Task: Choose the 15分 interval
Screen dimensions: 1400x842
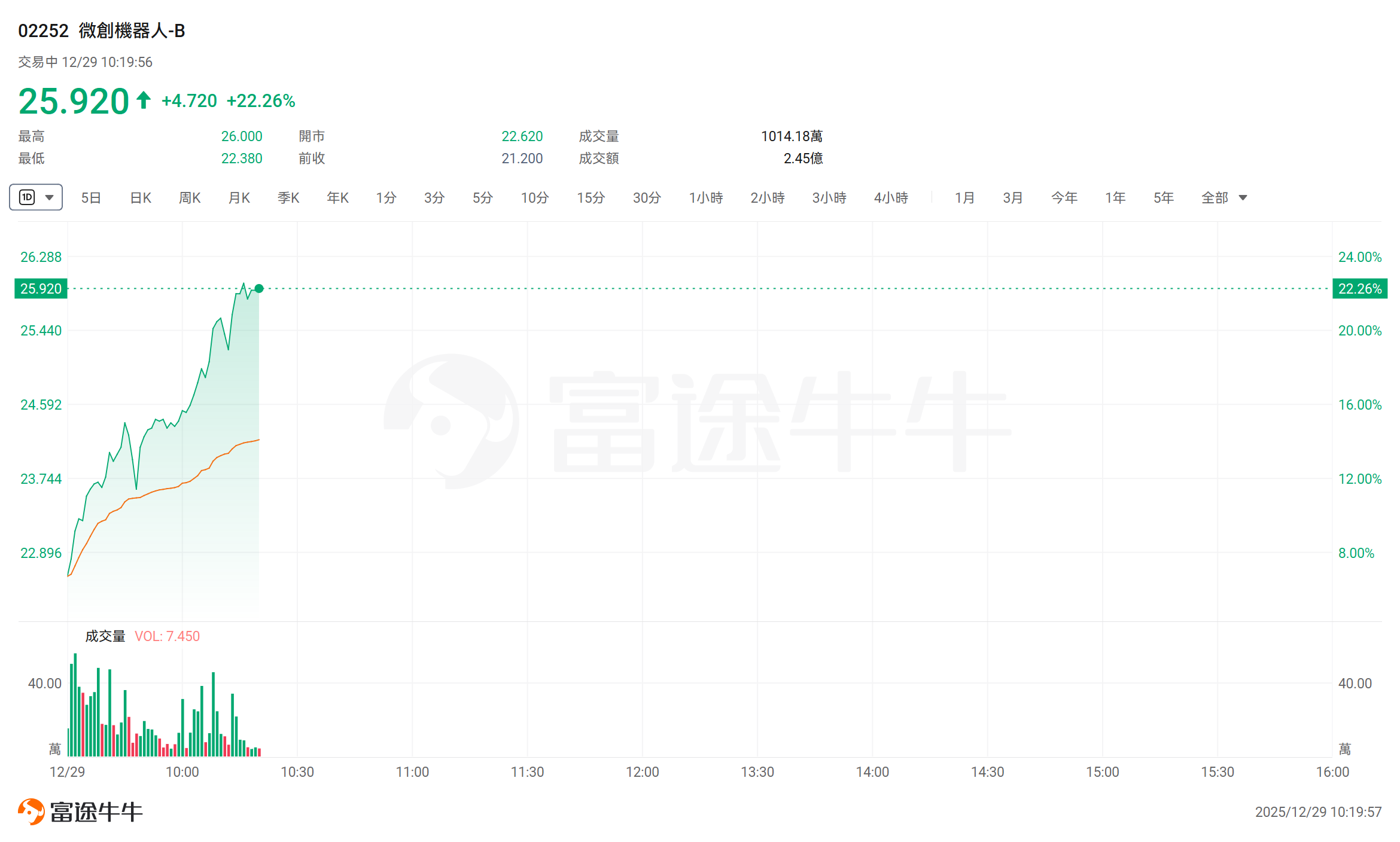Action: (591, 198)
